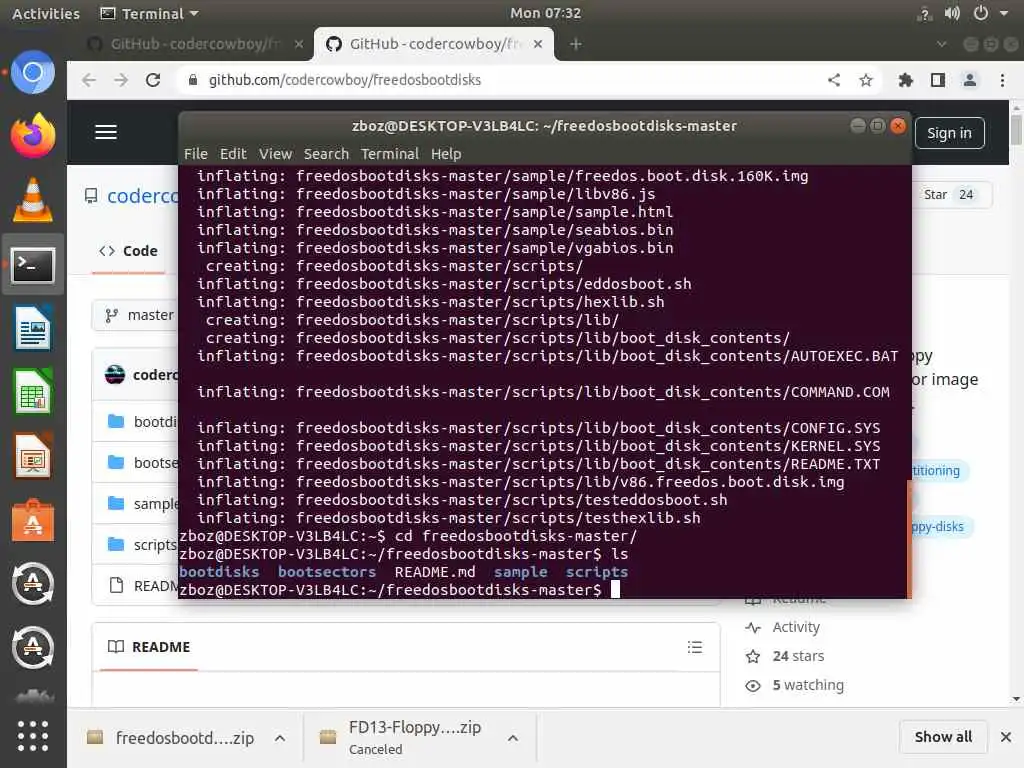Close the first GitHub tab
The height and width of the screenshot is (768, 1024).
298,44
